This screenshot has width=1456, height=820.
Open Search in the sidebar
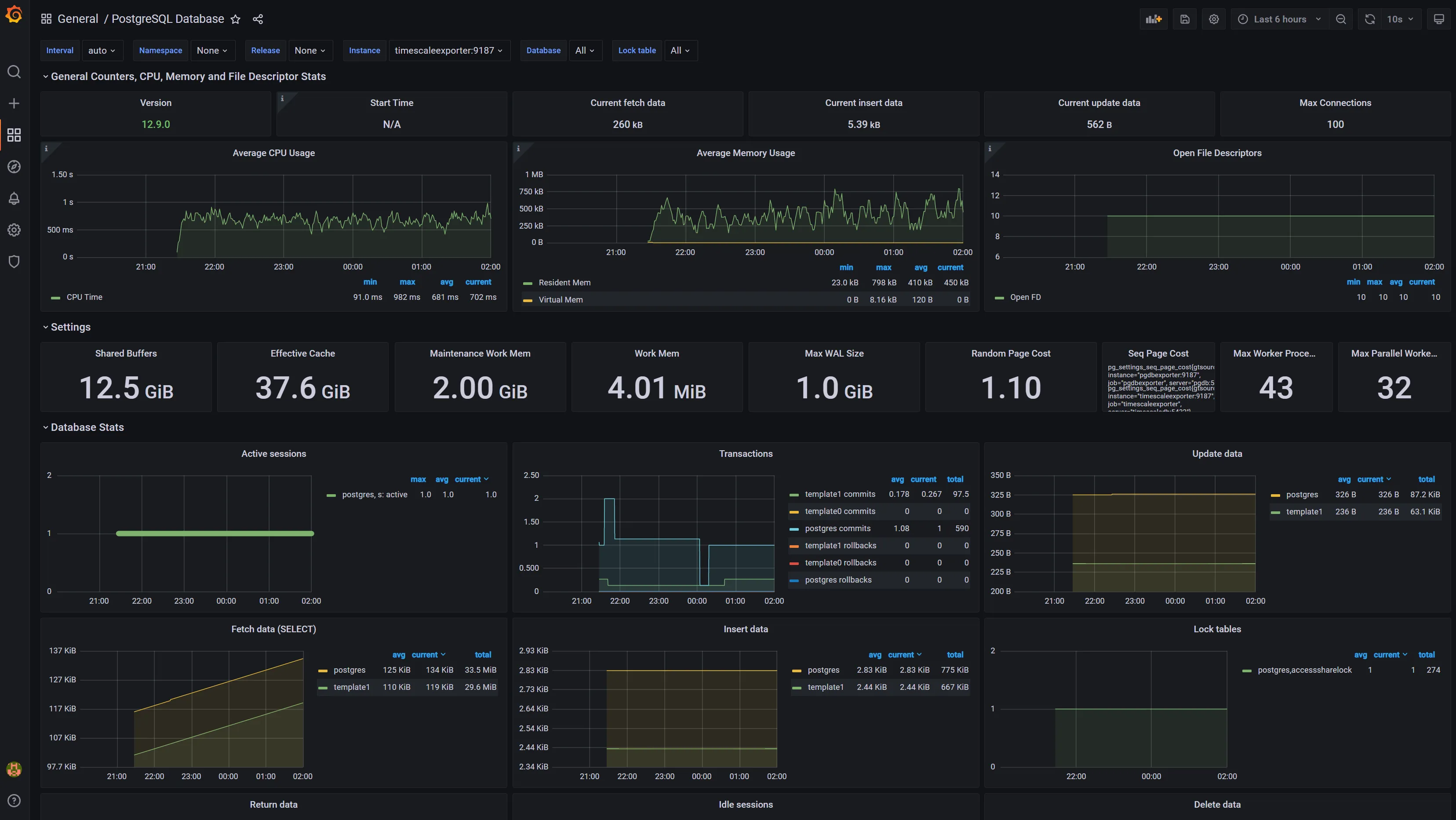(14, 72)
